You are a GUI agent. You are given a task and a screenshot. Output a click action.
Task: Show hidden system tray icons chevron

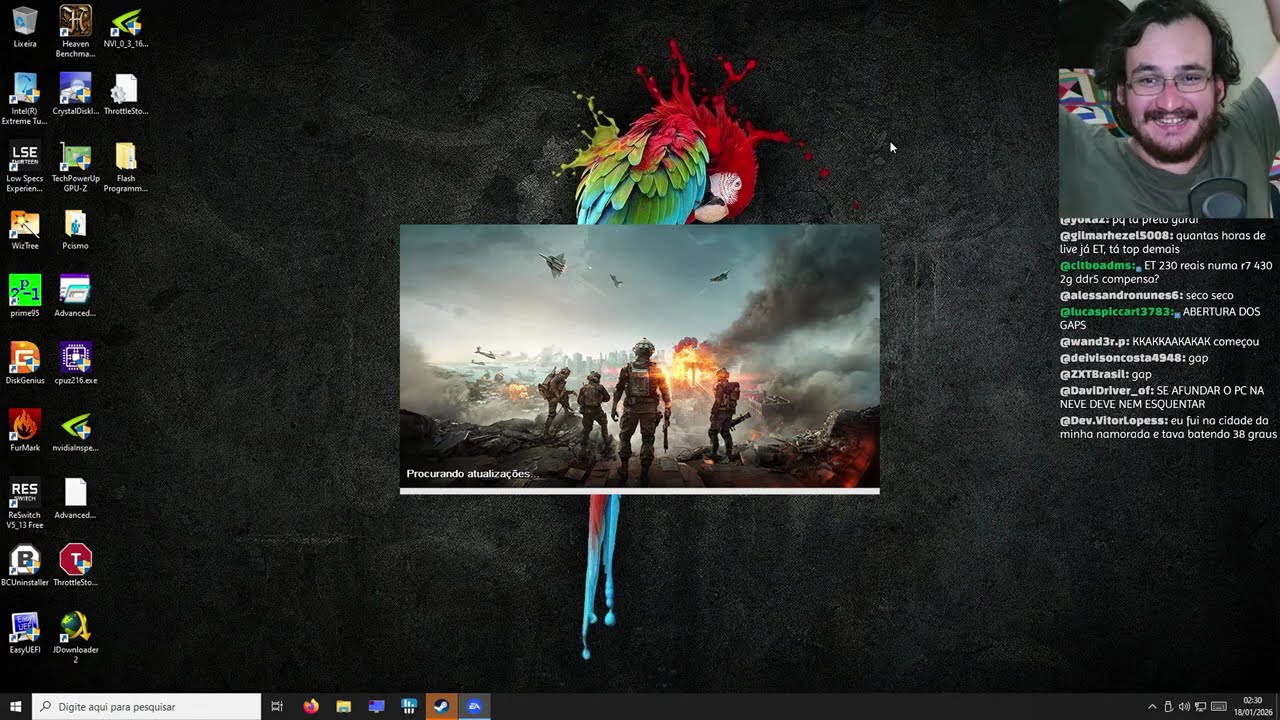[x=1152, y=707]
